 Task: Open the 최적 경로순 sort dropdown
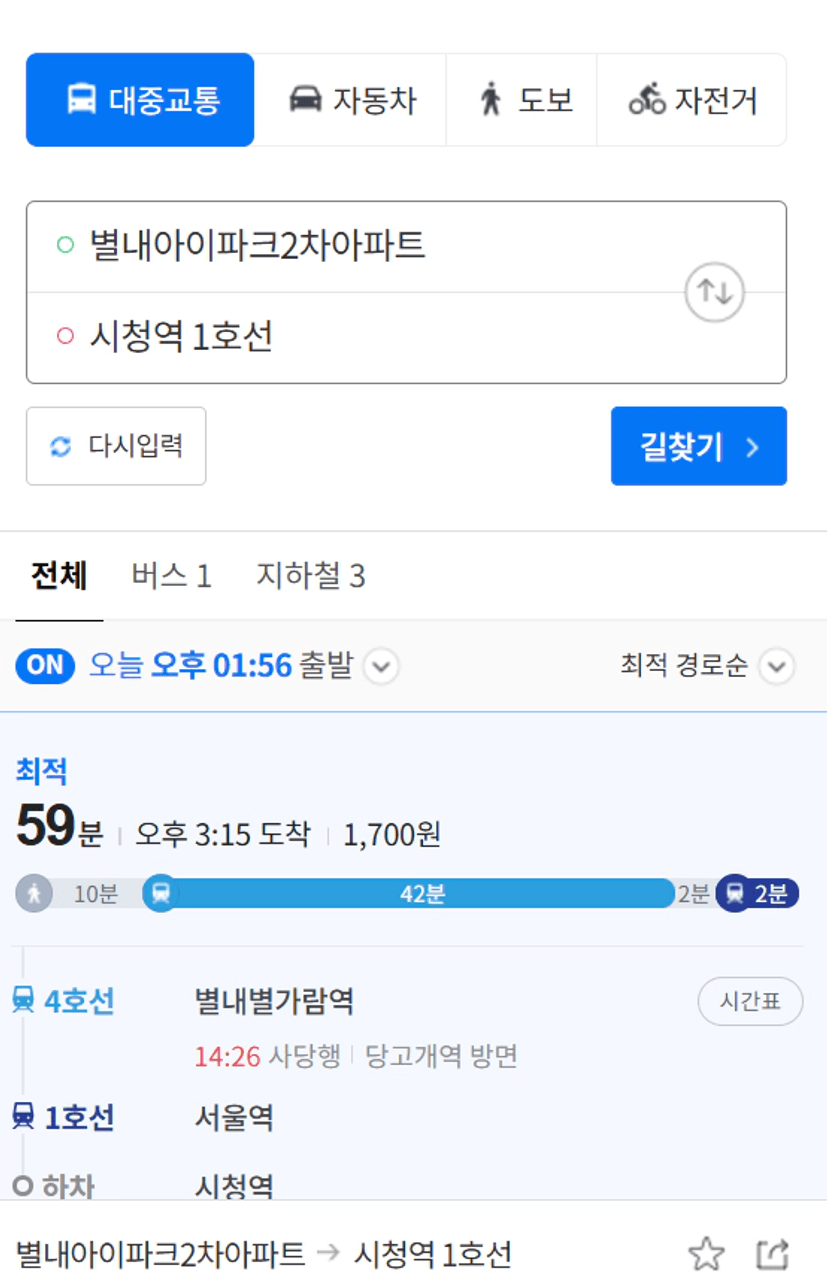click(x=708, y=666)
